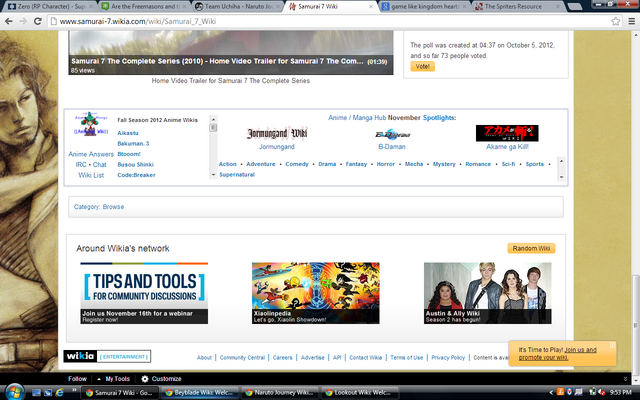This screenshot has height=400, width=640.
Task: Select the Supernatural genre link
Action: click(237, 175)
